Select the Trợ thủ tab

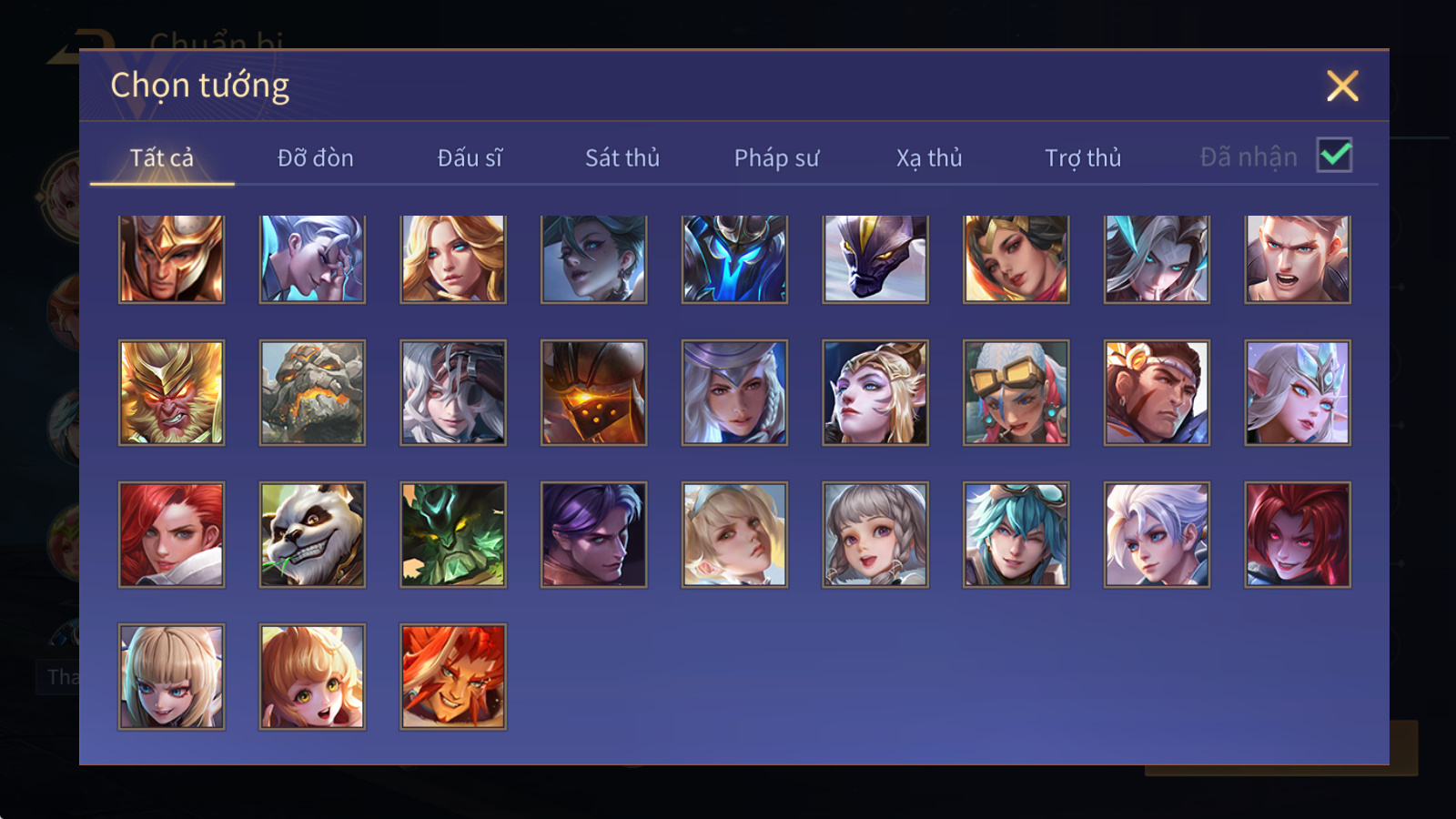pos(1083,157)
